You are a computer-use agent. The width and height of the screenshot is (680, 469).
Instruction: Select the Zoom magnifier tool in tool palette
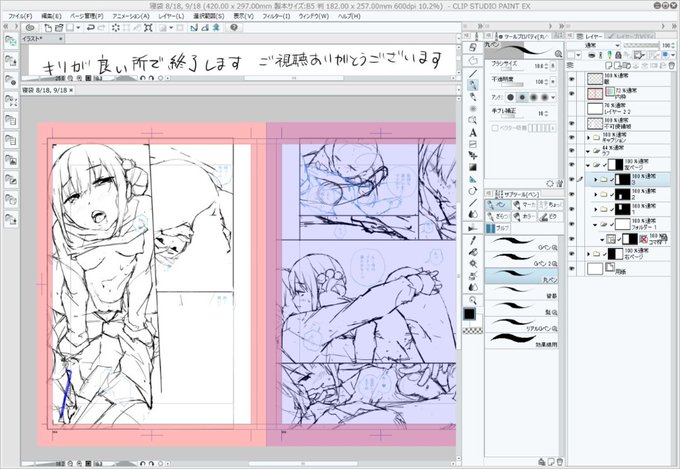(473, 300)
